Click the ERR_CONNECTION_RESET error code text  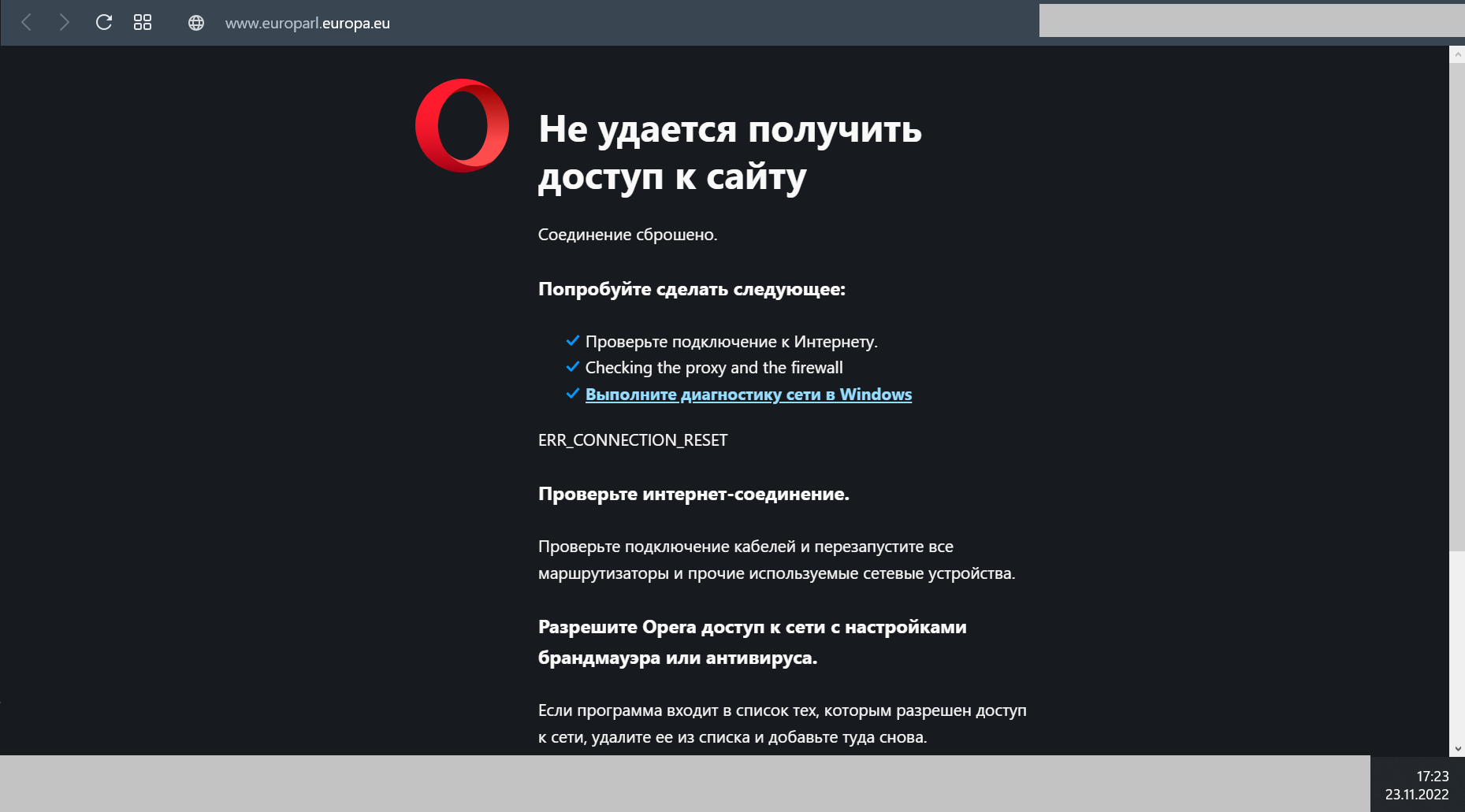pos(633,440)
